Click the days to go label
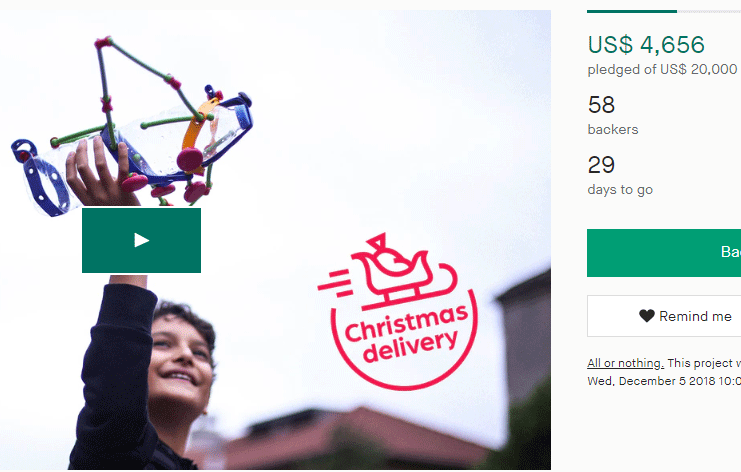Viewport: 741px width, 472px height. click(620, 190)
